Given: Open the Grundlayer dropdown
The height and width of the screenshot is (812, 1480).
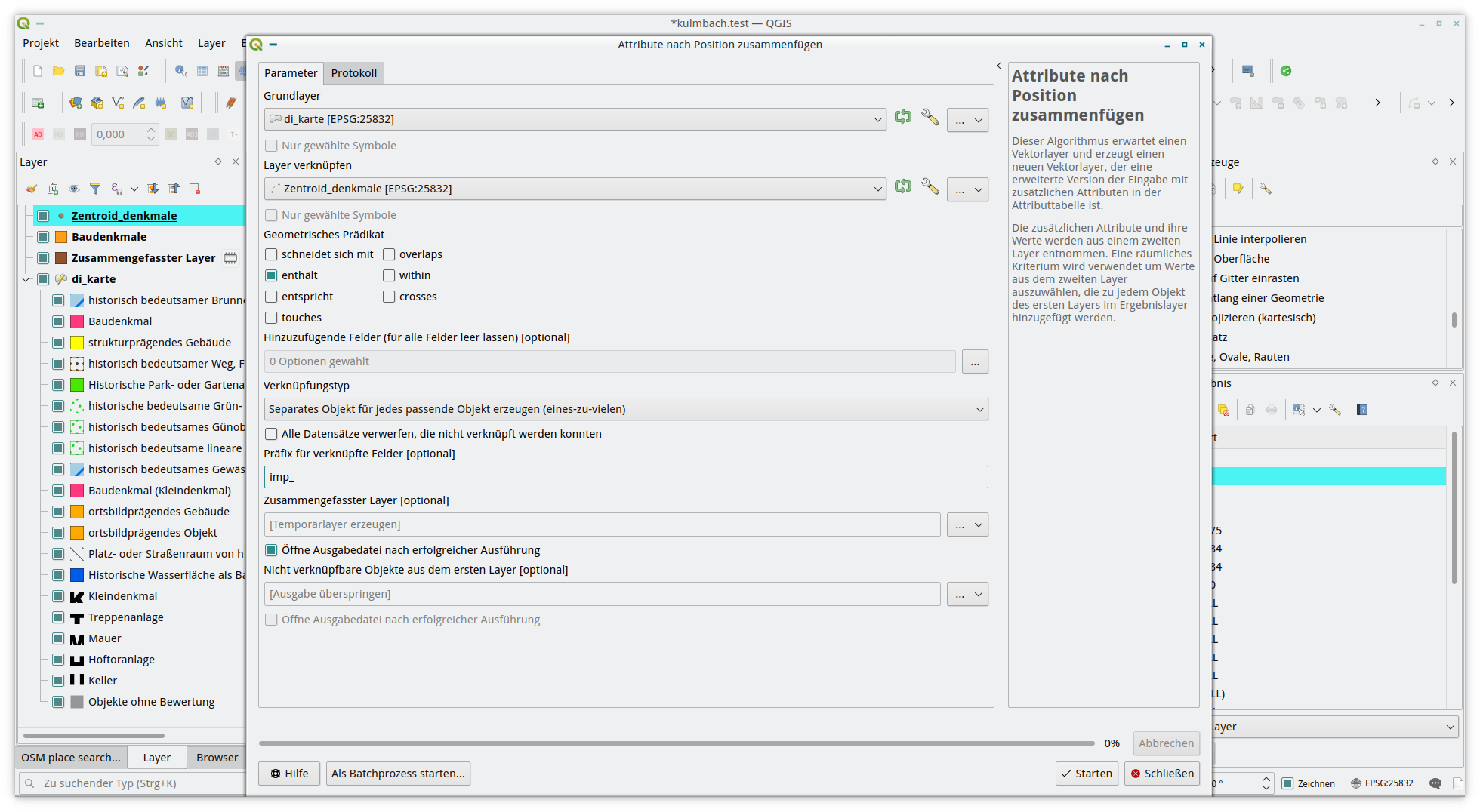Looking at the screenshot, I should [574, 119].
